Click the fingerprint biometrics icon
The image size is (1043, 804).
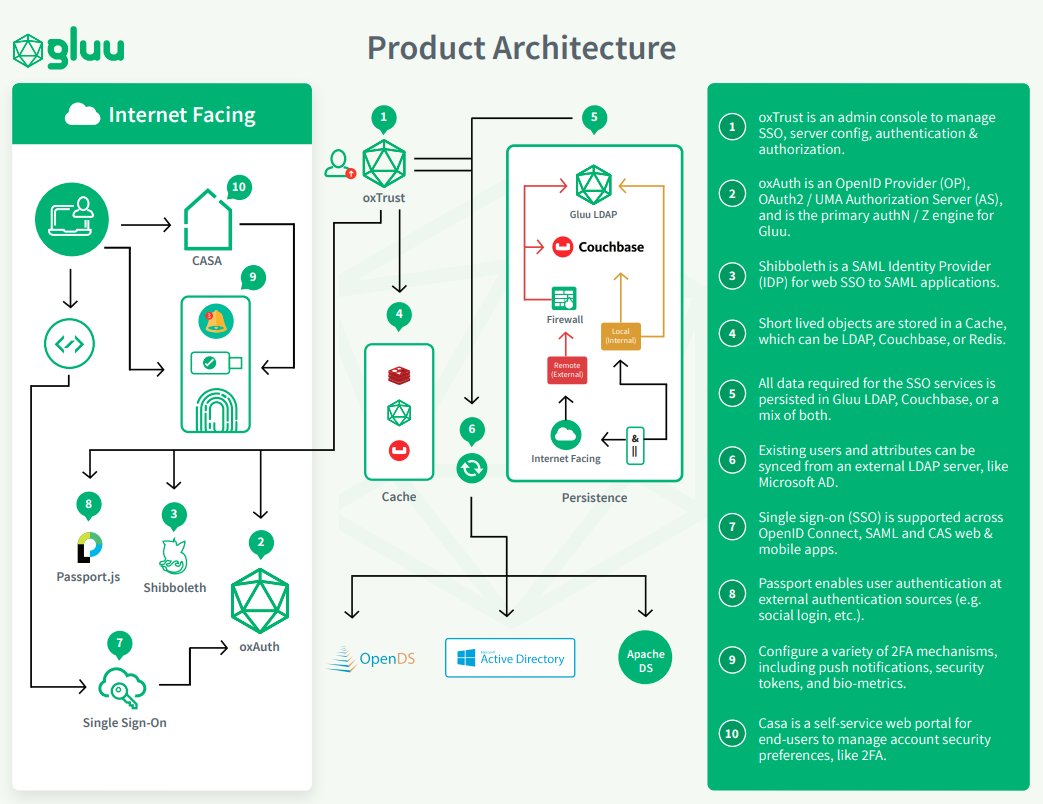(216, 406)
